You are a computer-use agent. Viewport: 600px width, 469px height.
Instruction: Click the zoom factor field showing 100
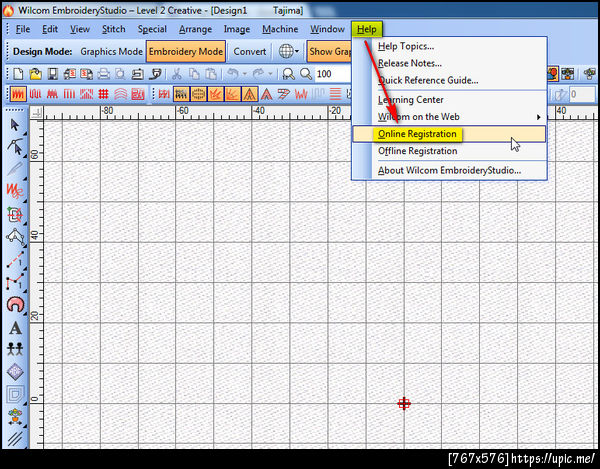(x=332, y=74)
